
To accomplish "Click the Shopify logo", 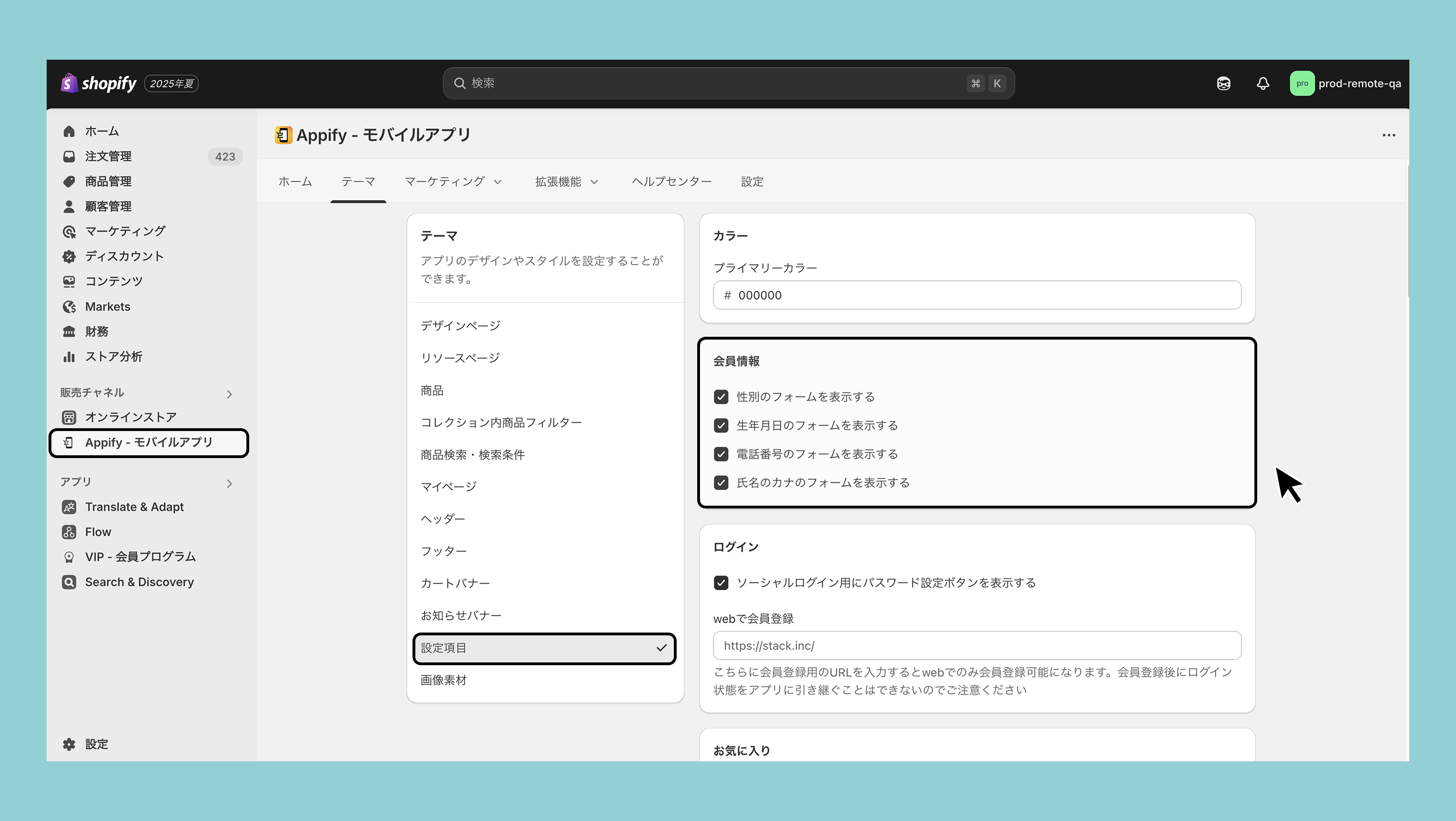I will coord(99,83).
